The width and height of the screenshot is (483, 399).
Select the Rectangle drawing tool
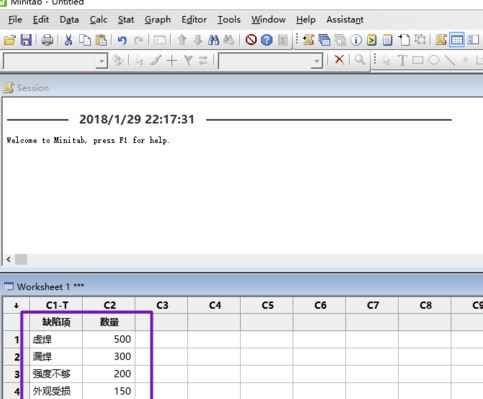(418, 60)
